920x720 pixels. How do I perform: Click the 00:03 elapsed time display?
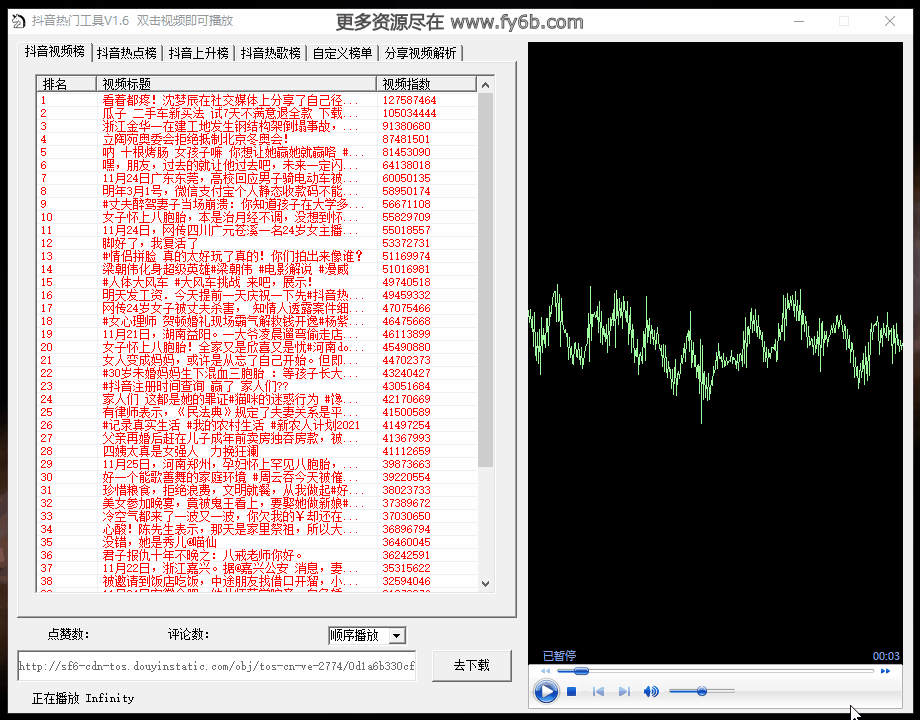(886, 656)
